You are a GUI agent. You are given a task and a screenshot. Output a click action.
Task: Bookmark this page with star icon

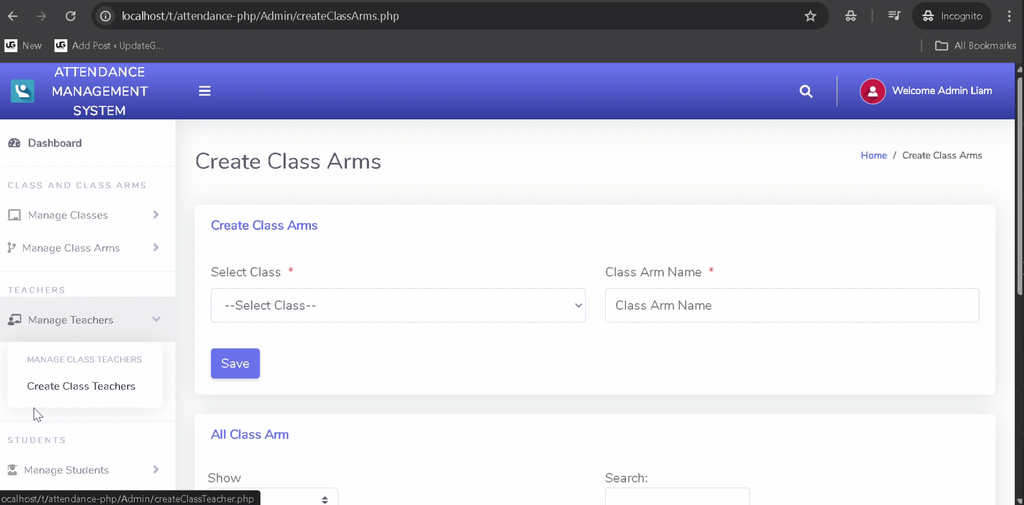pos(810,16)
